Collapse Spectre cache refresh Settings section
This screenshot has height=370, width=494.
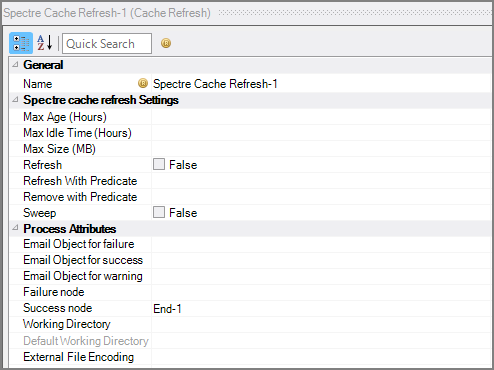click(15, 100)
